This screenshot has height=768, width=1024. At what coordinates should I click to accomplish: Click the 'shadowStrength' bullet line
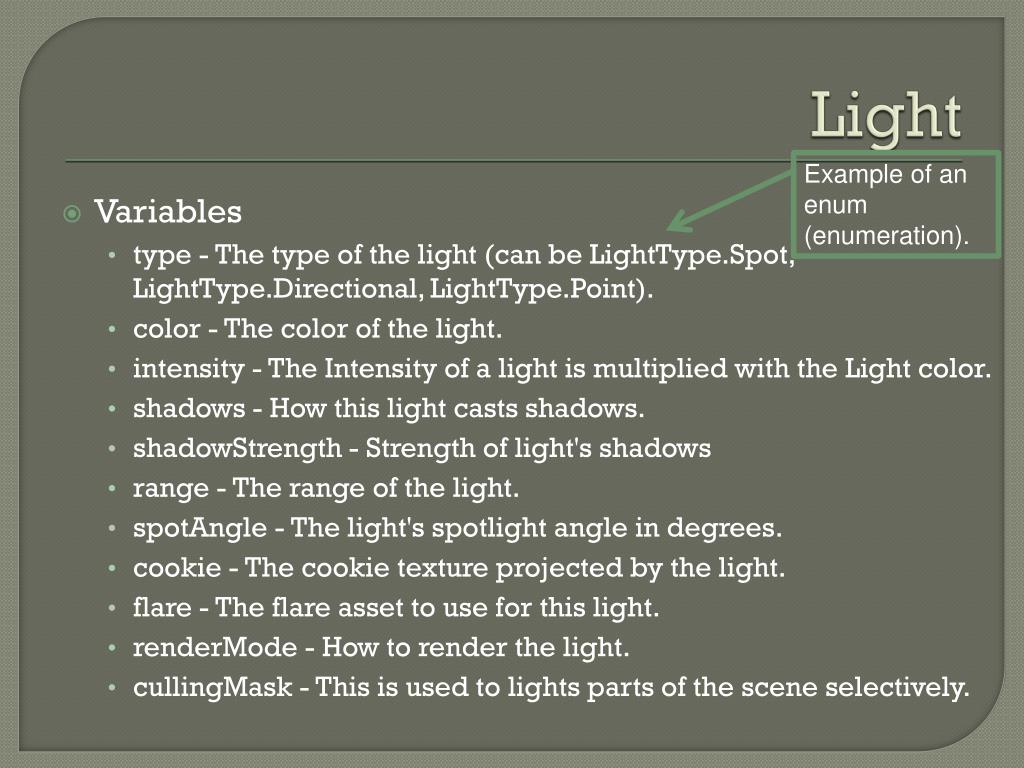(x=422, y=449)
